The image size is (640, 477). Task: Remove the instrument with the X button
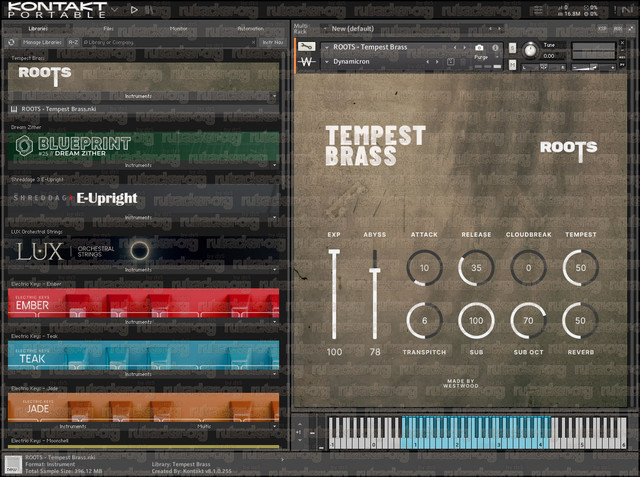point(622,42)
